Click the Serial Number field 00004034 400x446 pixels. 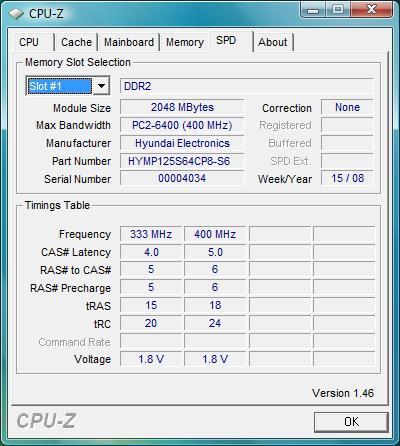(x=182, y=178)
